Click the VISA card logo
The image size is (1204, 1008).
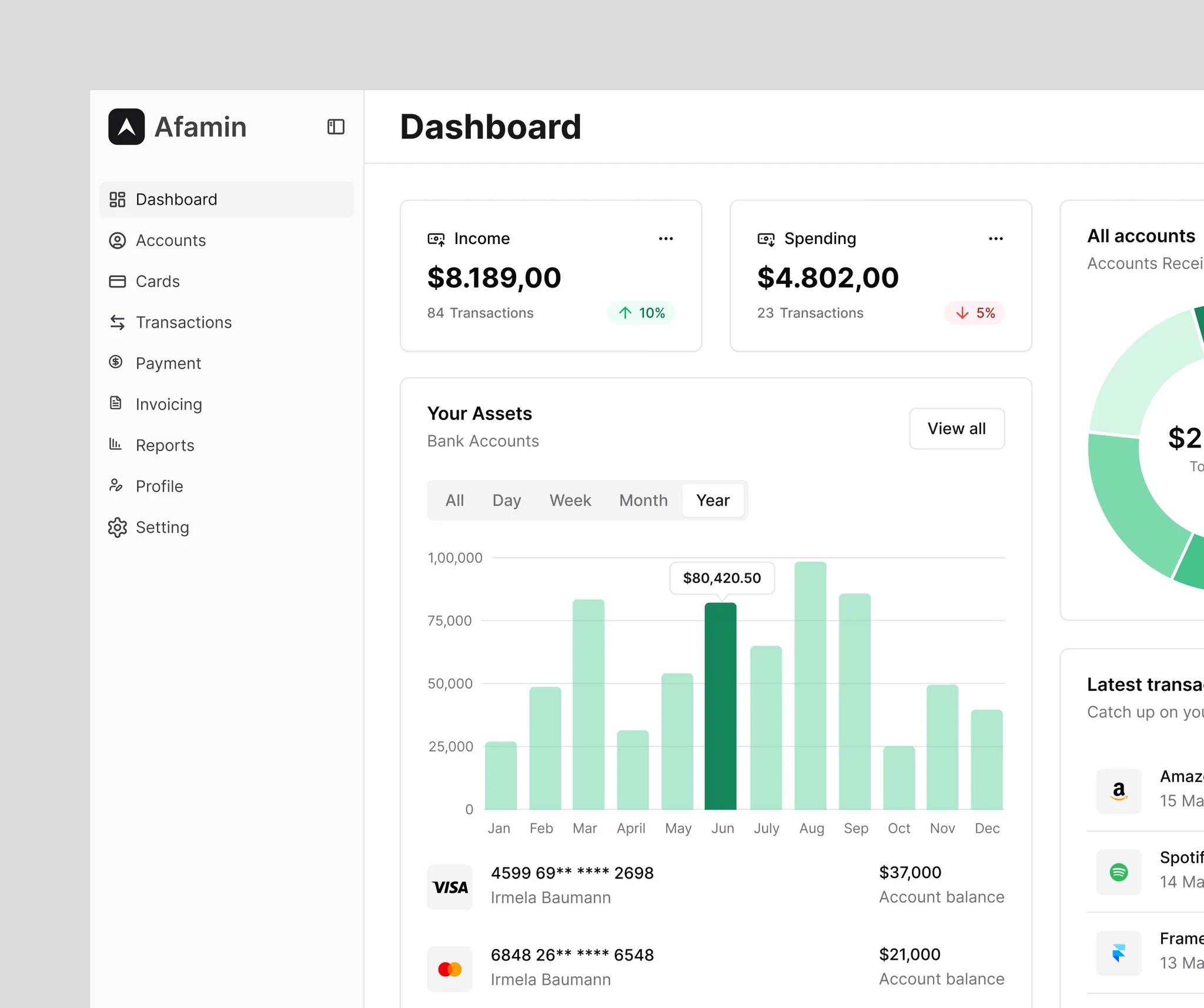point(450,887)
